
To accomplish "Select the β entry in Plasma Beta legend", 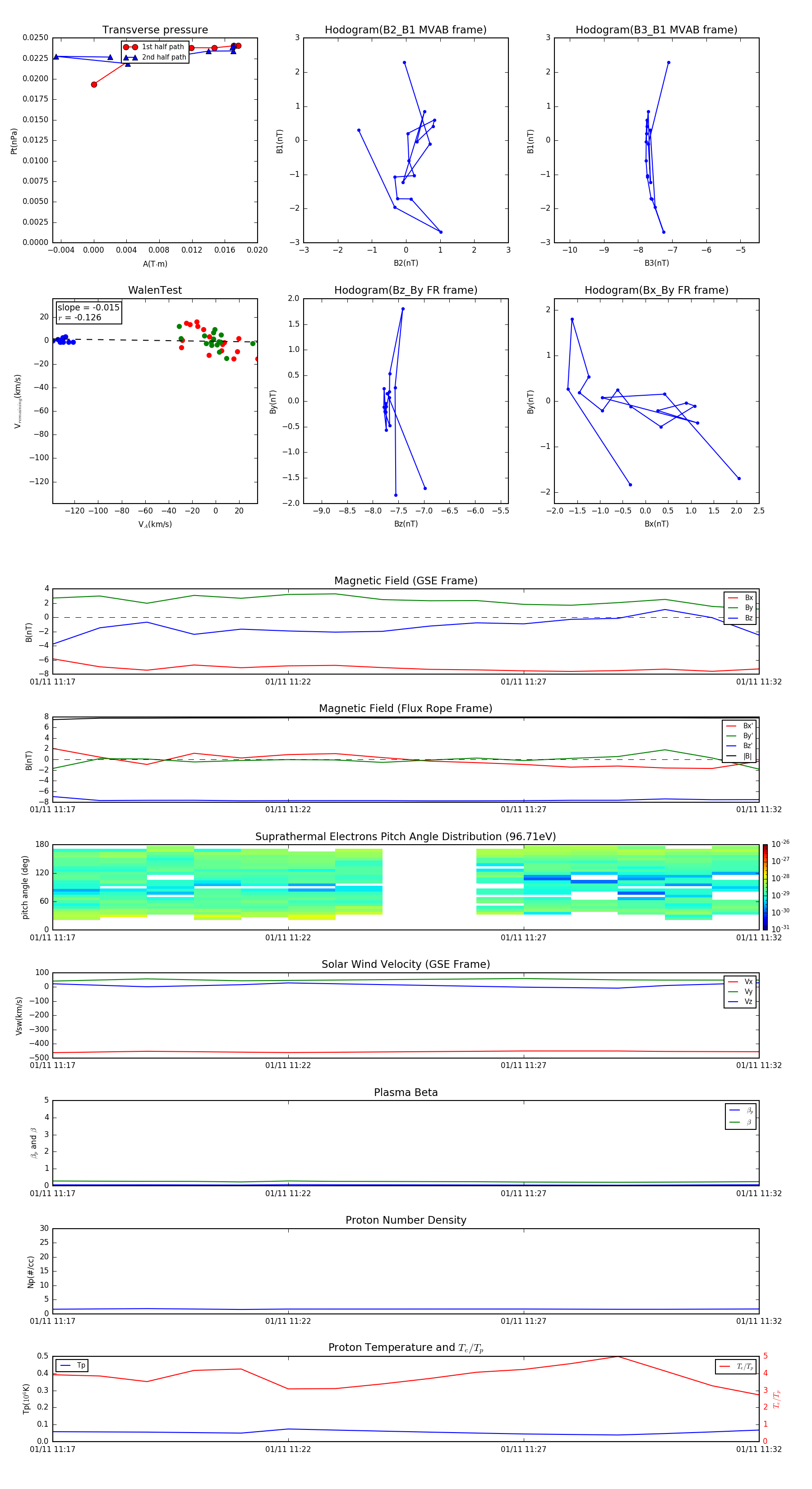I will (741, 1123).
